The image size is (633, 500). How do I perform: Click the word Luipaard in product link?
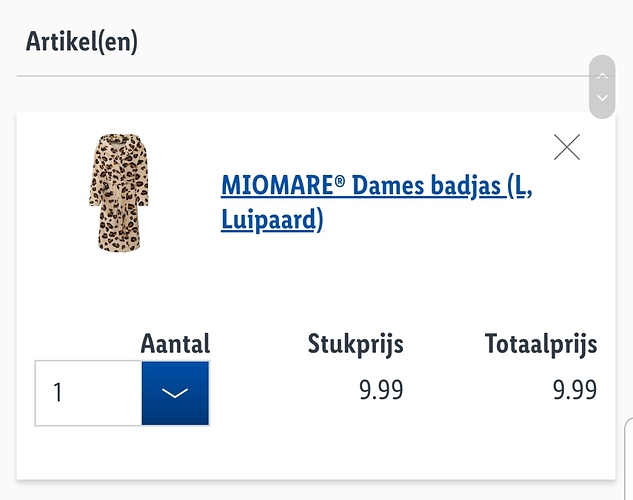click(268, 220)
